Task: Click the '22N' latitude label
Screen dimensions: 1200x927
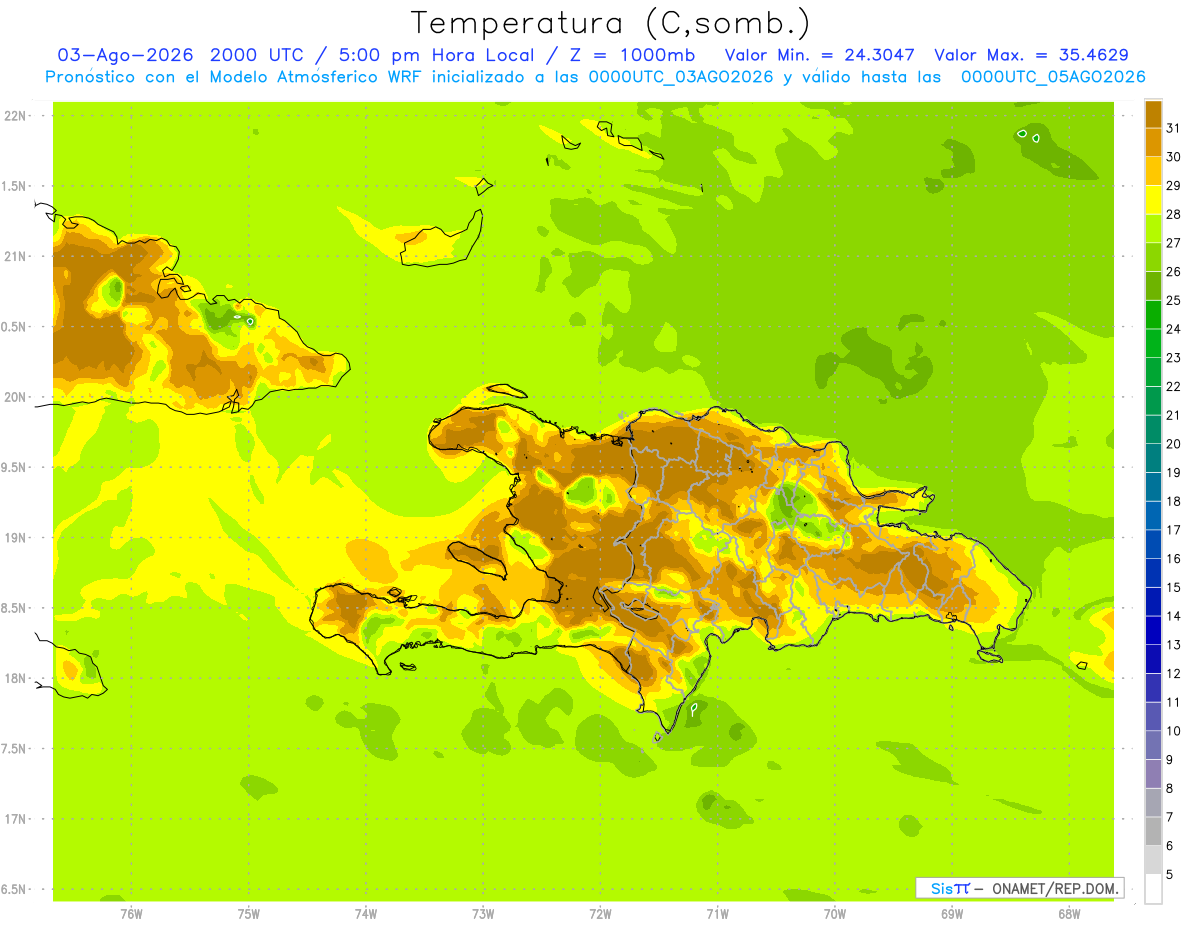Action: pyautogui.click(x=16, y=116)
